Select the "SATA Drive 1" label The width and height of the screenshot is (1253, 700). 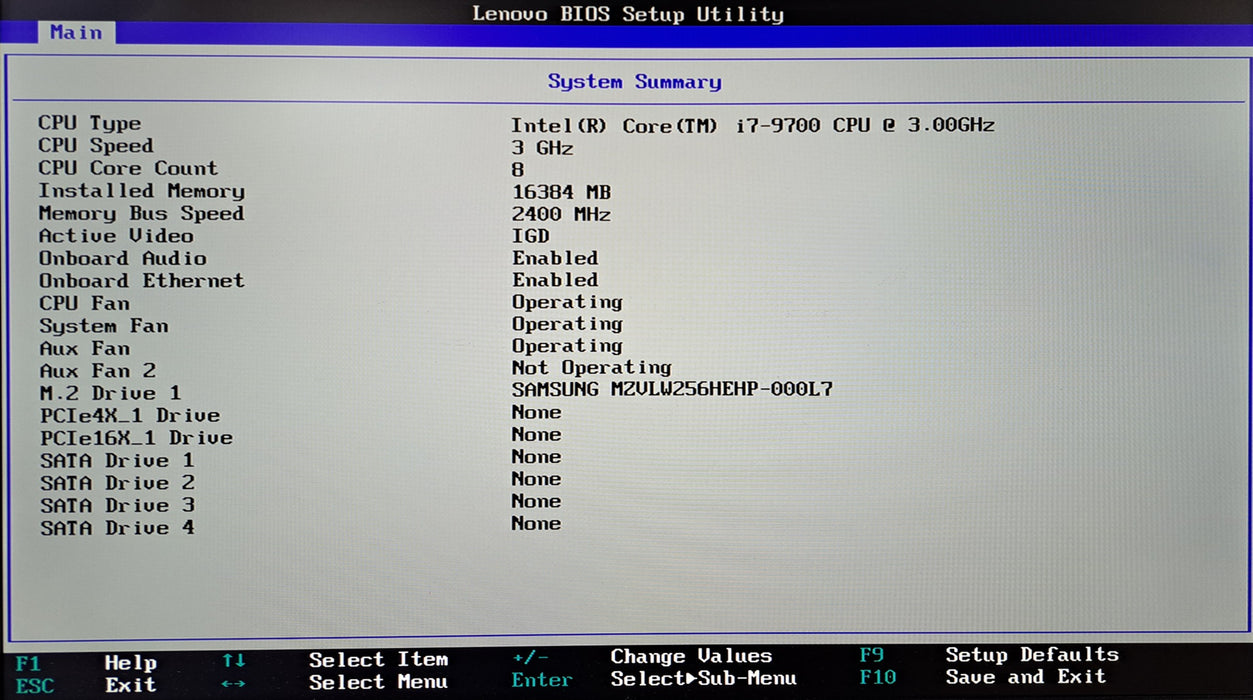pos(117,461)
